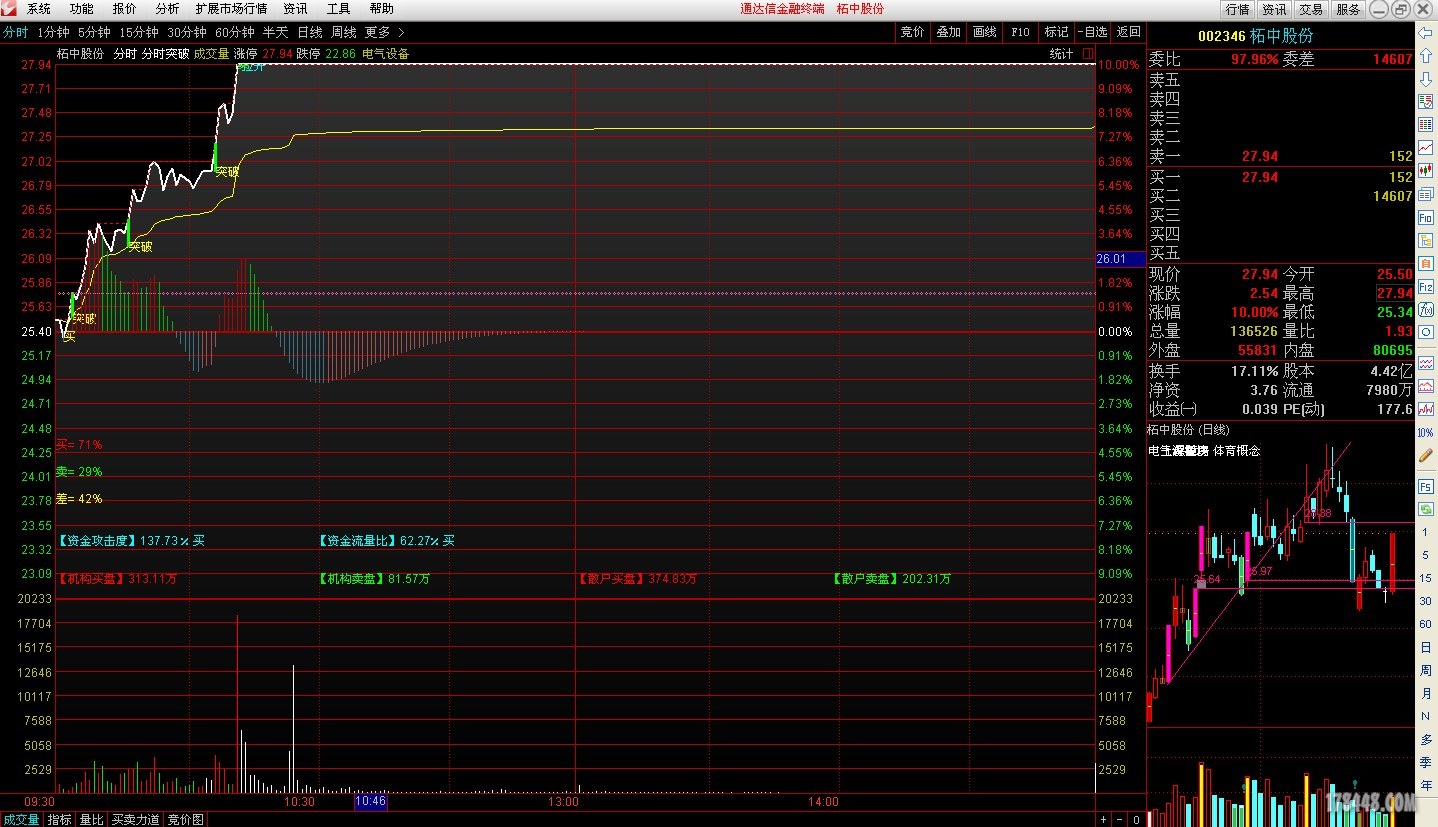Switch to the 日线 chart tab

309,32
